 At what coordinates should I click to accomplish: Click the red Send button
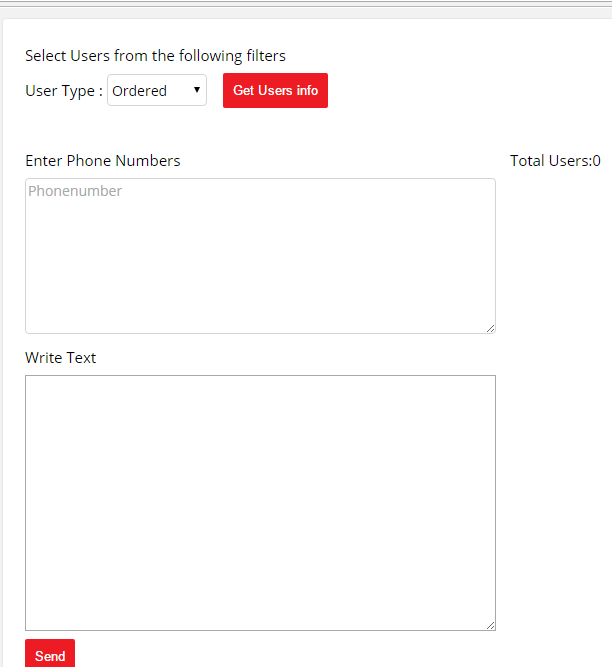(x=50, y=655)
